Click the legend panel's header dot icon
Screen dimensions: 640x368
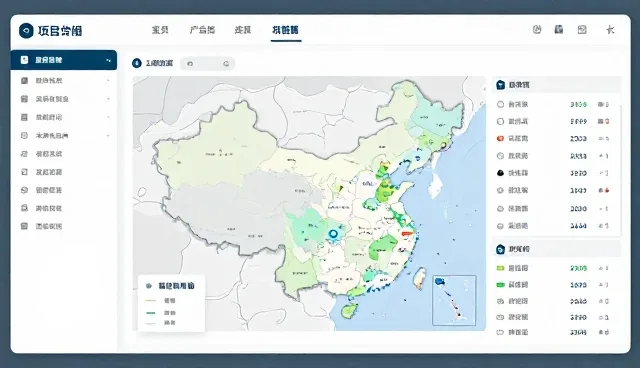click(x=149, y=286)
